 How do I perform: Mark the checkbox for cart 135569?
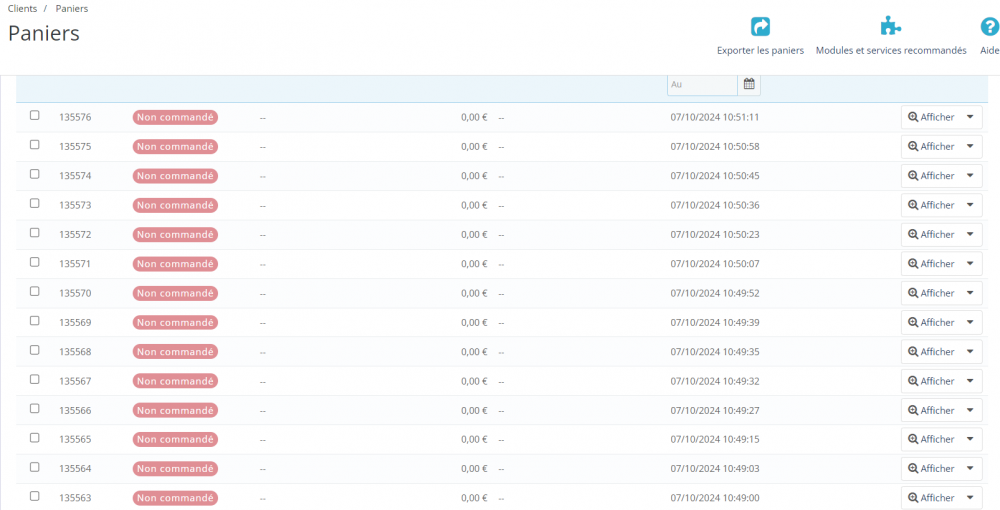[x=34, y=321]
